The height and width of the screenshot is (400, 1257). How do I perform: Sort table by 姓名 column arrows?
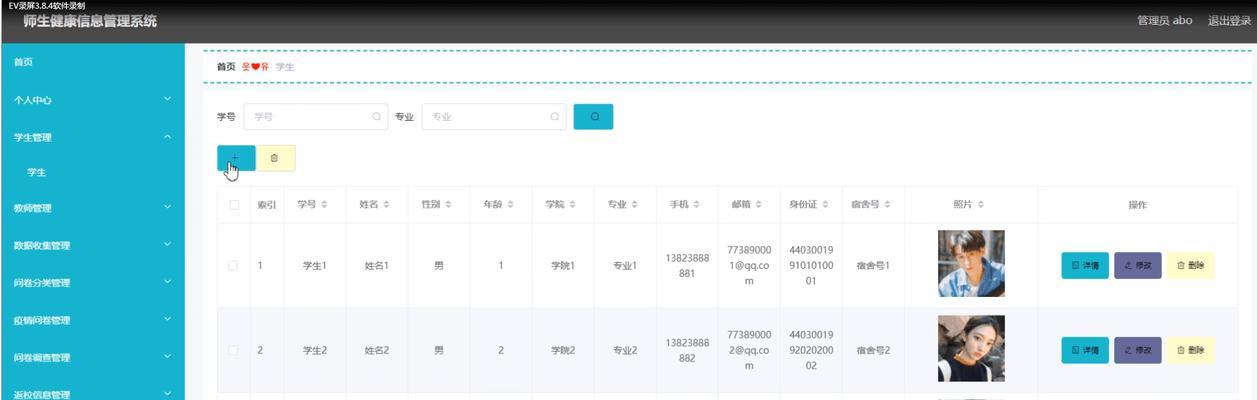[x=386, y=205]
